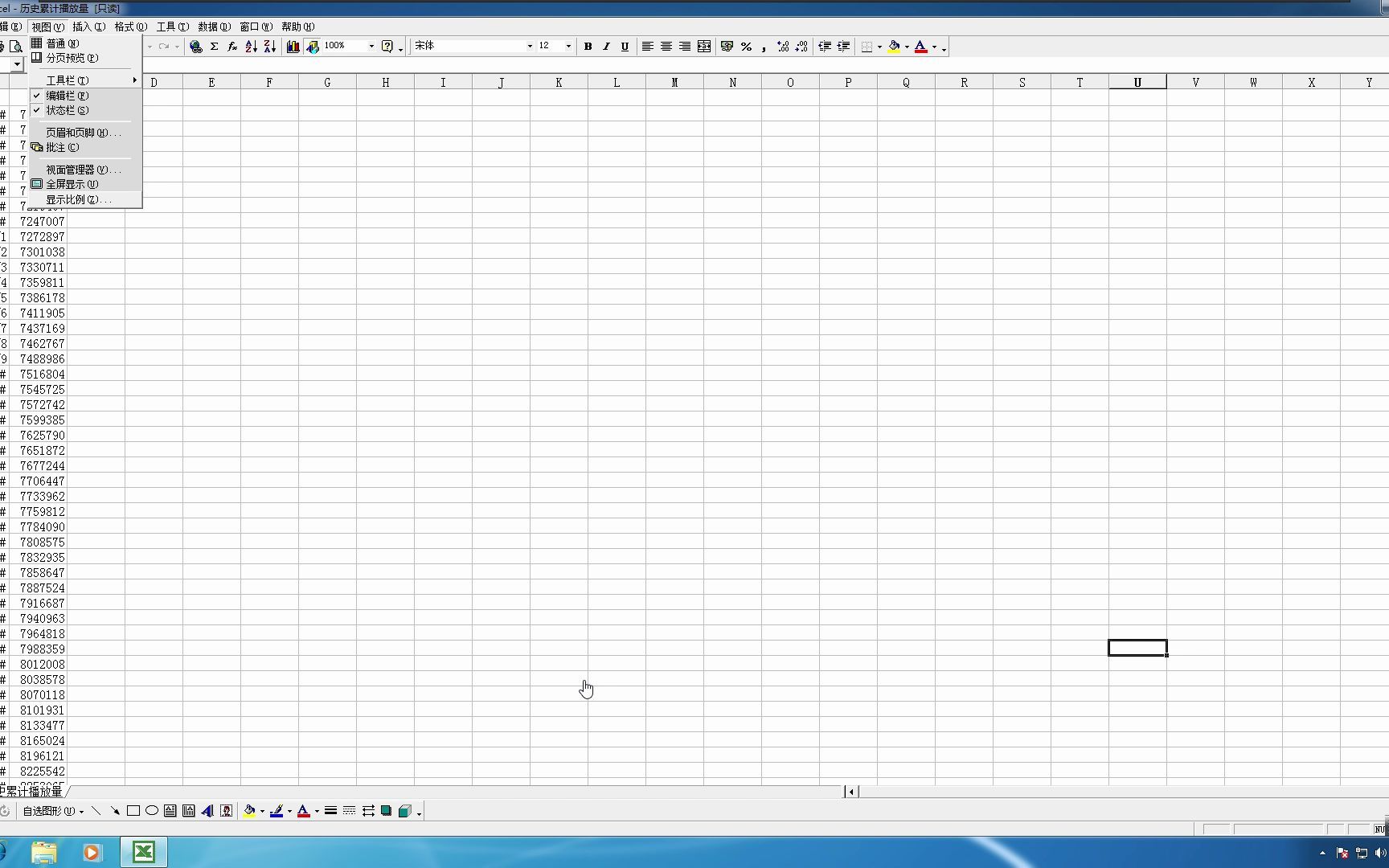This screenshot has width=1389, height=868.
Task: Open the 自选图形 AutoShapes dropdown
Action: tap(53, 811)
